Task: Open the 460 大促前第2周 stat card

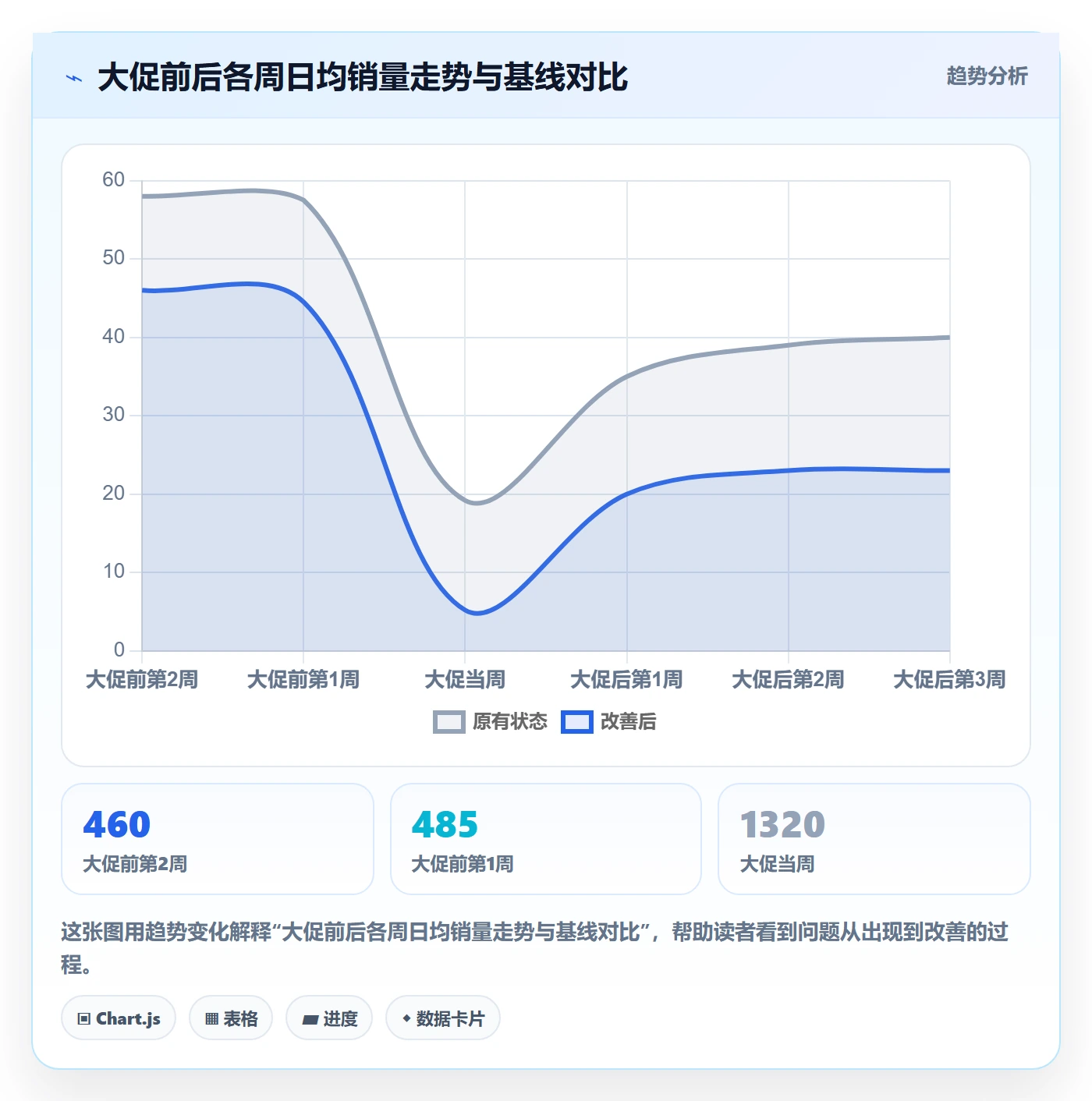Action: (218, 839)
